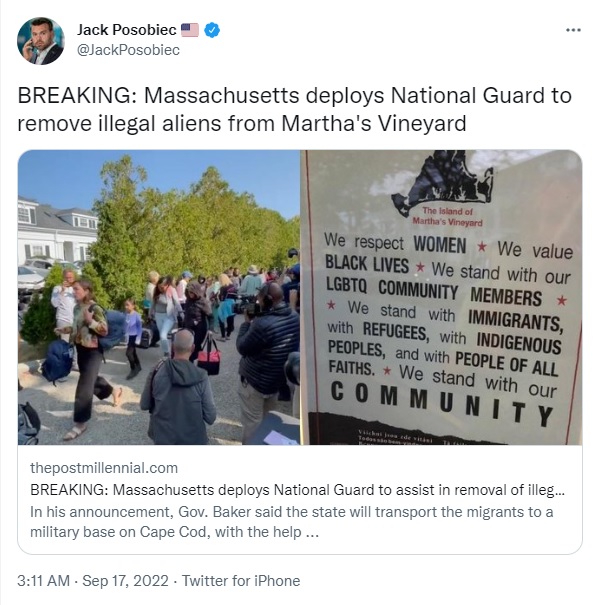Click the blue verified badge
The width and height of the screenshot is (597, 605).
212,30
